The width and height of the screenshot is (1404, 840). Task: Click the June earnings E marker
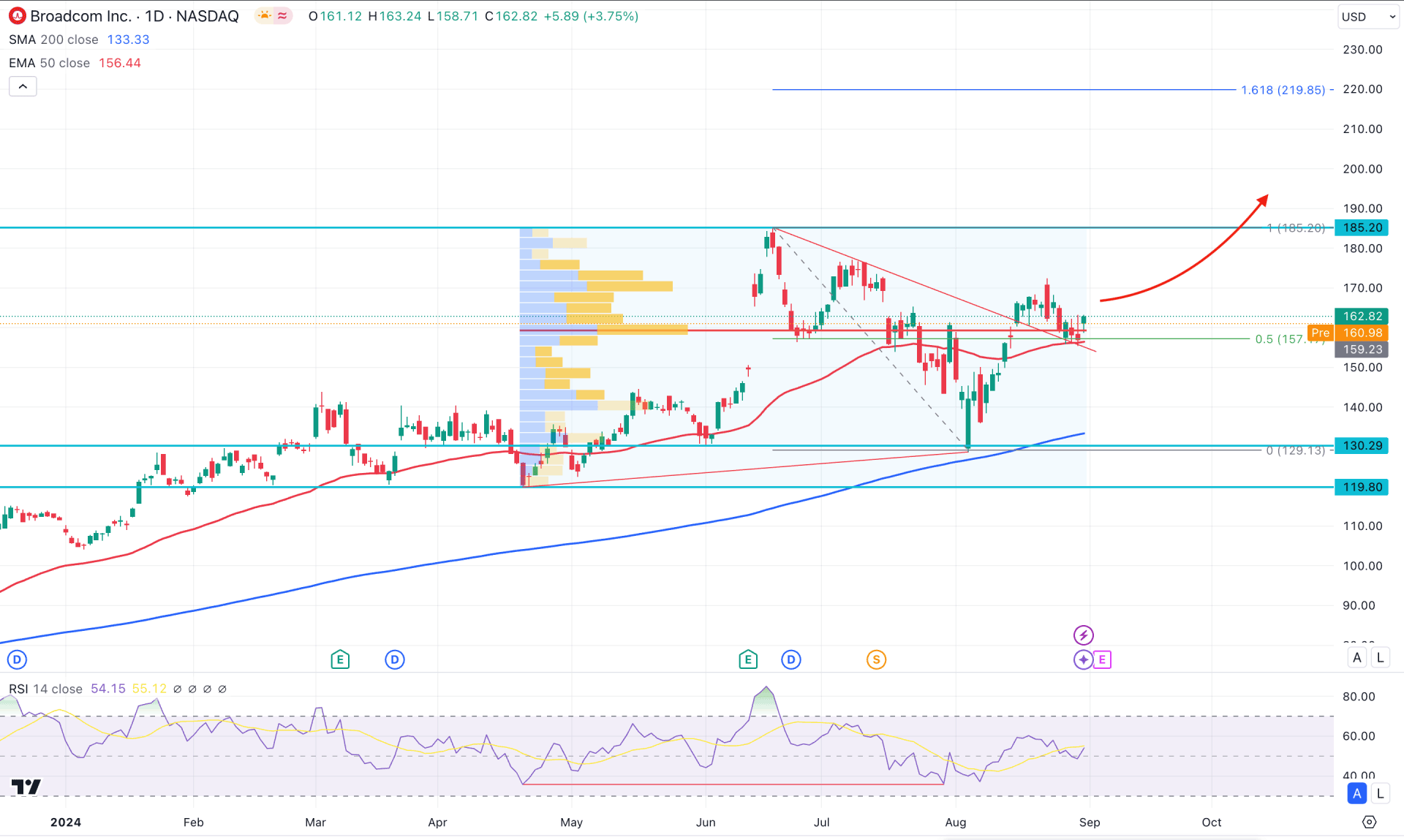(747, 659)
